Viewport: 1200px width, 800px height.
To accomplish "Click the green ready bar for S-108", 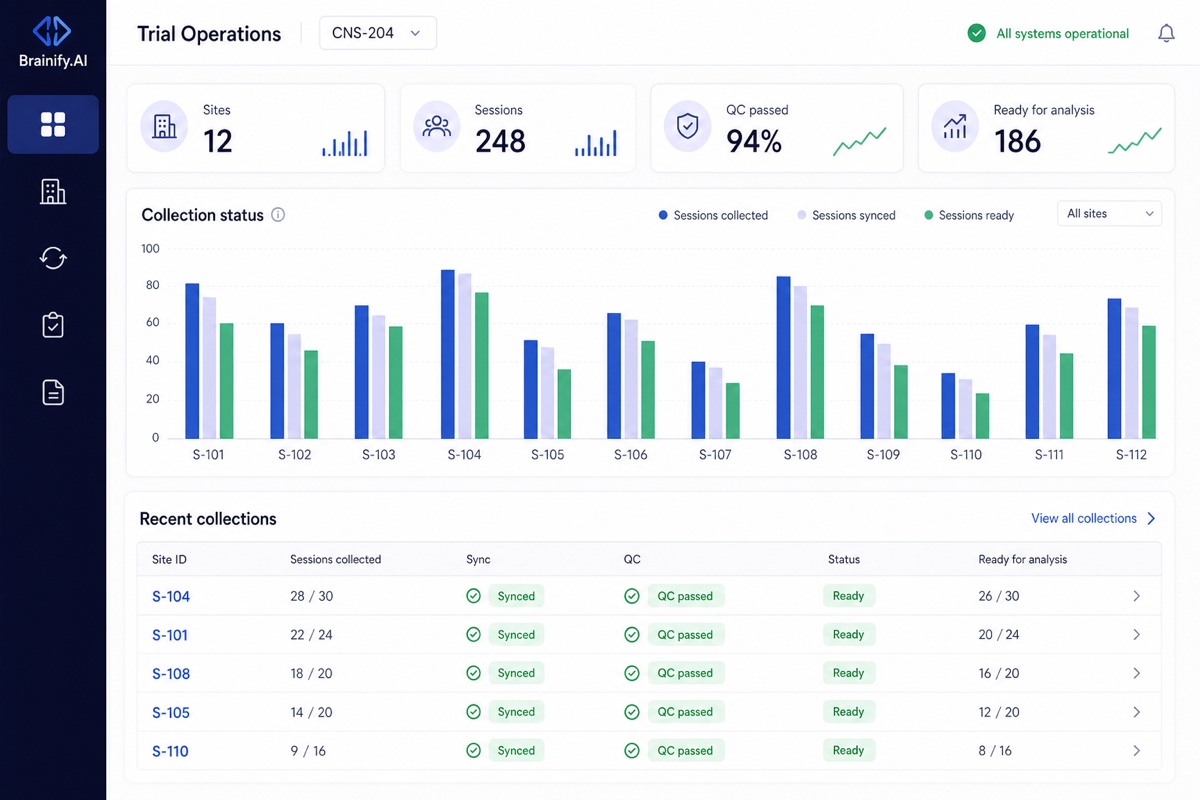I will click(x=817, y=372).
